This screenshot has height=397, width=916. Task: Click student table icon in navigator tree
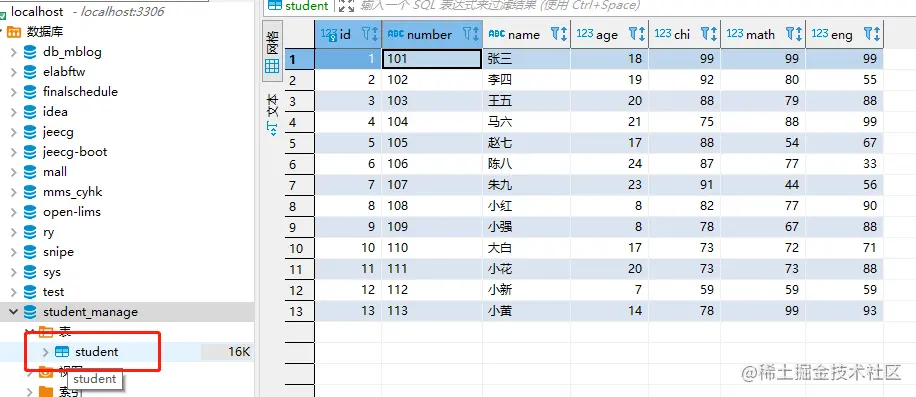pyautogui.click(x=62, y=351)
